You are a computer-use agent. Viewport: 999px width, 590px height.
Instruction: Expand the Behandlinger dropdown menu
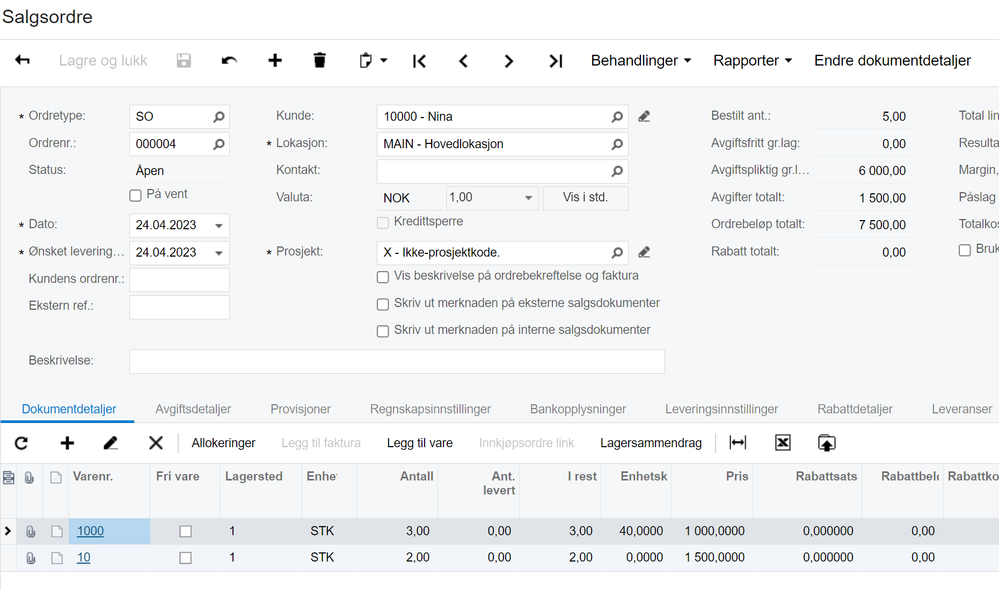pos(641,61)
